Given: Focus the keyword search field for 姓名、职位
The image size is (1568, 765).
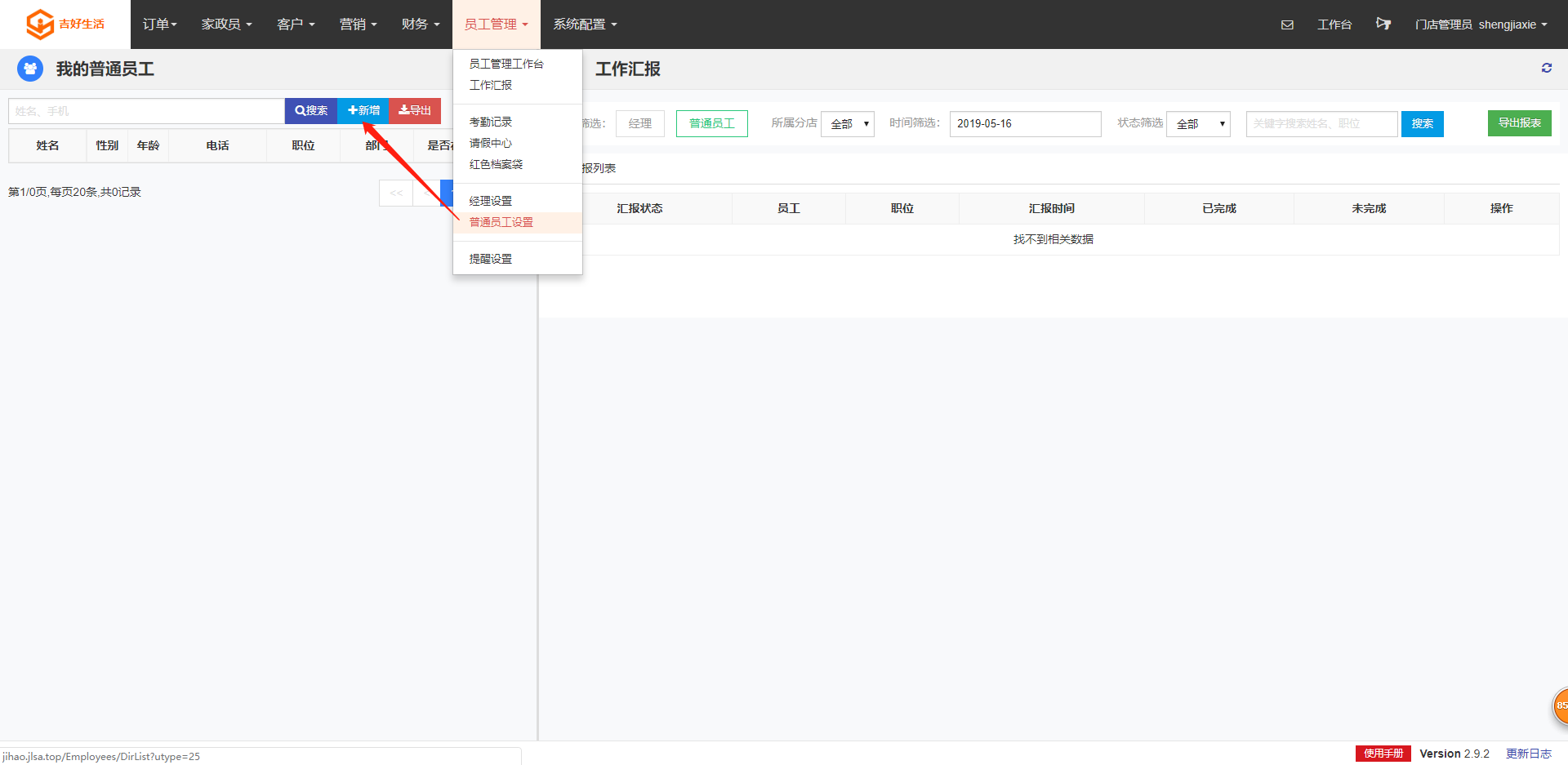Looking at the screenshot, I should [1322, 123].
